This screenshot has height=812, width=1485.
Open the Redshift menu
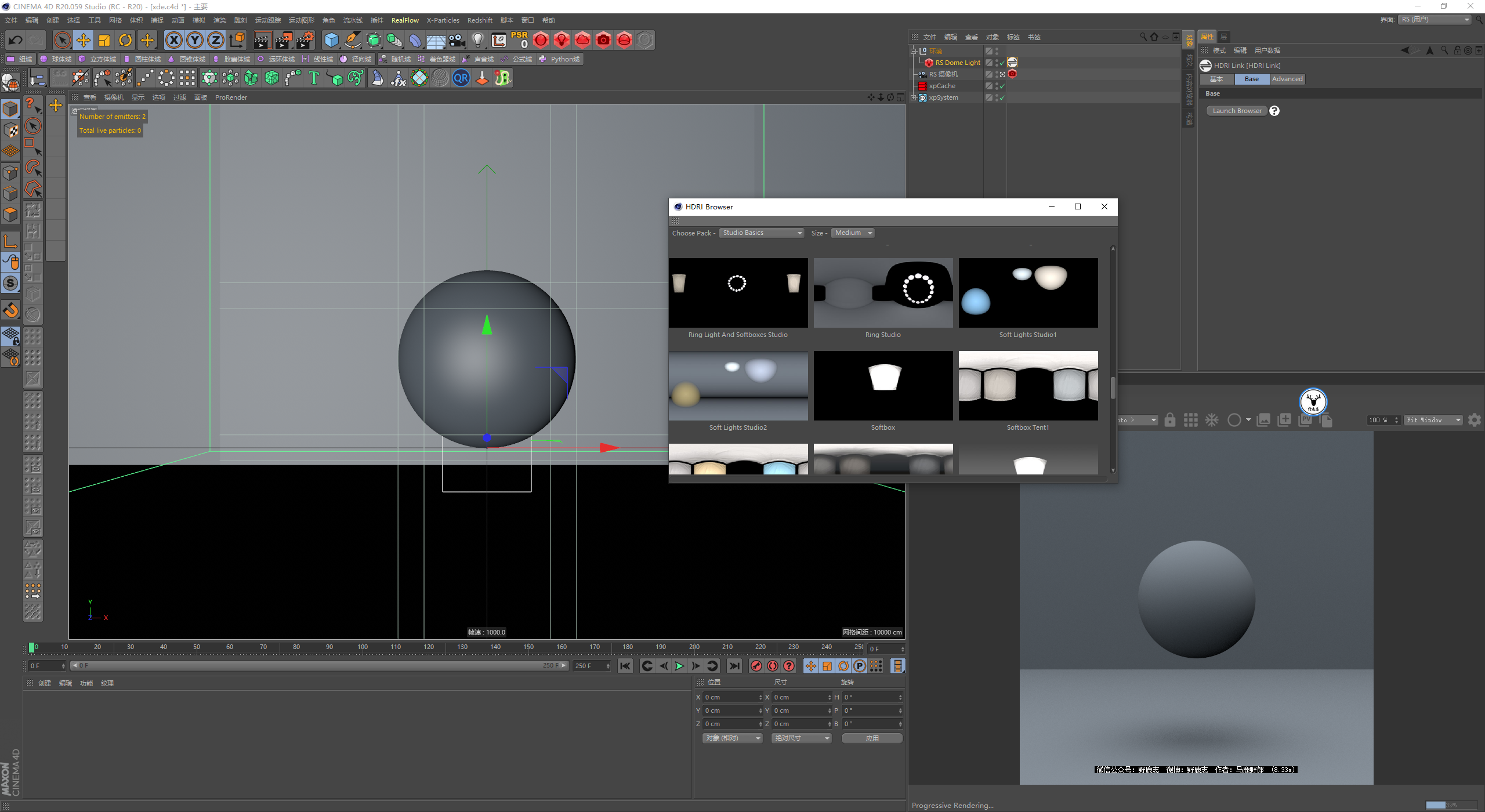click(479, 20)
